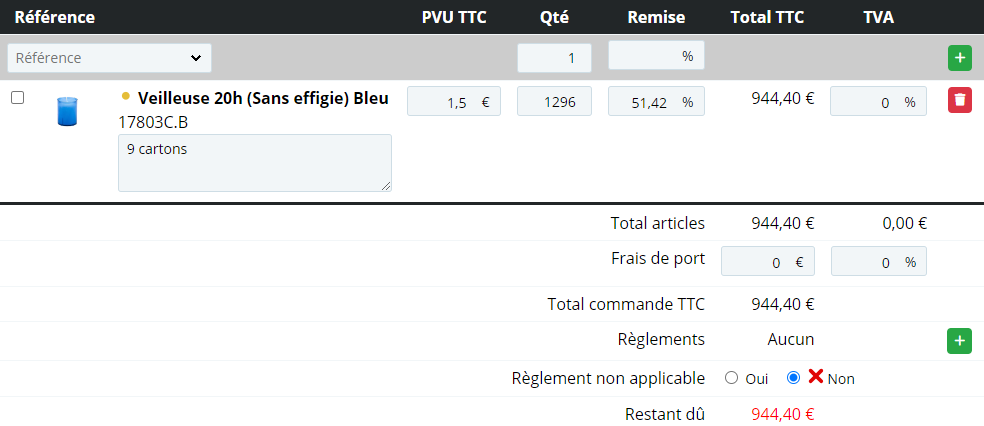Open the Référence dropdown
Screen dimensions: 984x426
click(109, 58)
